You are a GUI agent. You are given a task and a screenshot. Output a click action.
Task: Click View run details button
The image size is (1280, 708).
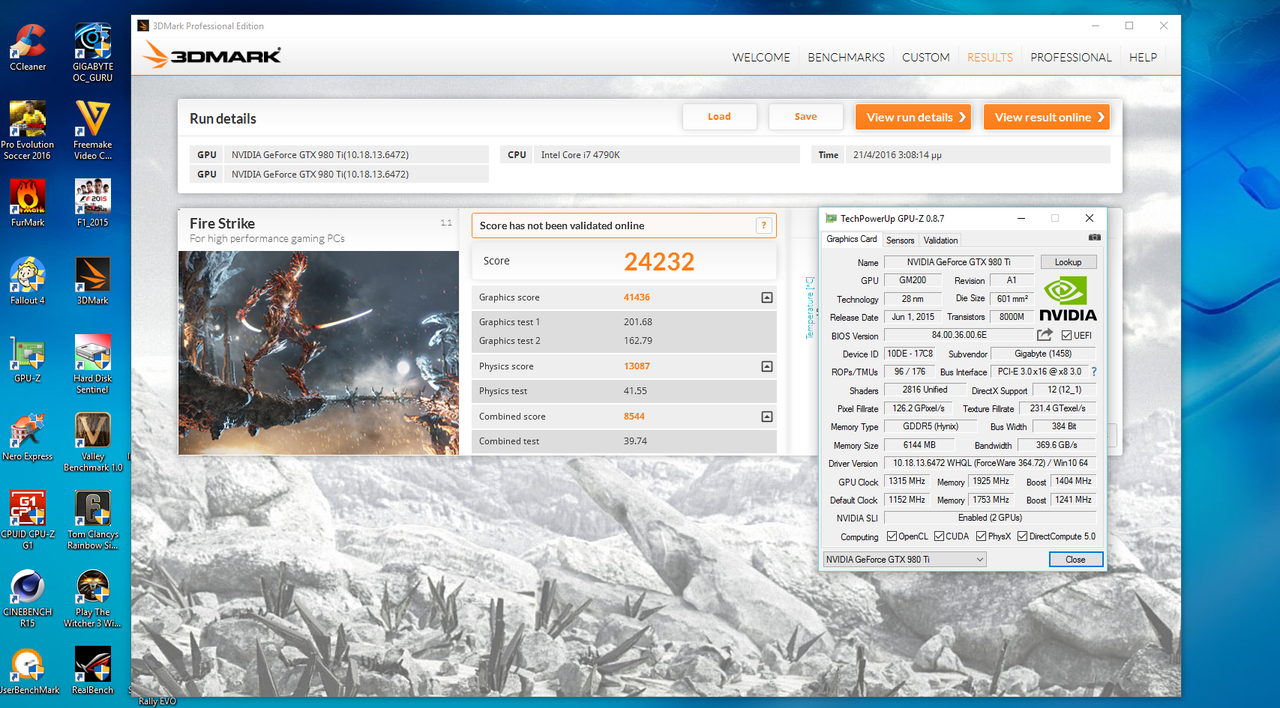[914, 117]
